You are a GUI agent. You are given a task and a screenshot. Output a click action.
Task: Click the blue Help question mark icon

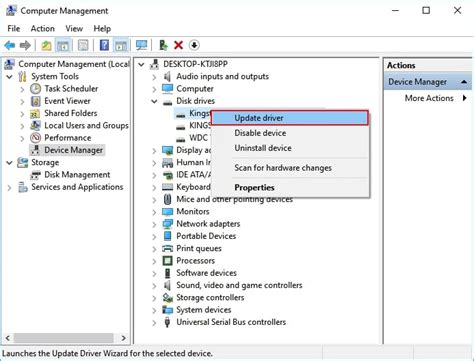104,45
